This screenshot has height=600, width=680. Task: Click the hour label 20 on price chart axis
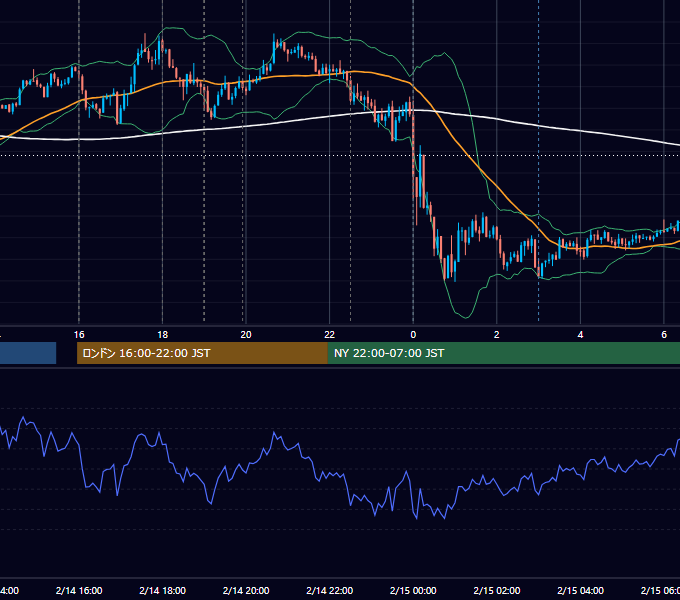(246, 335)
